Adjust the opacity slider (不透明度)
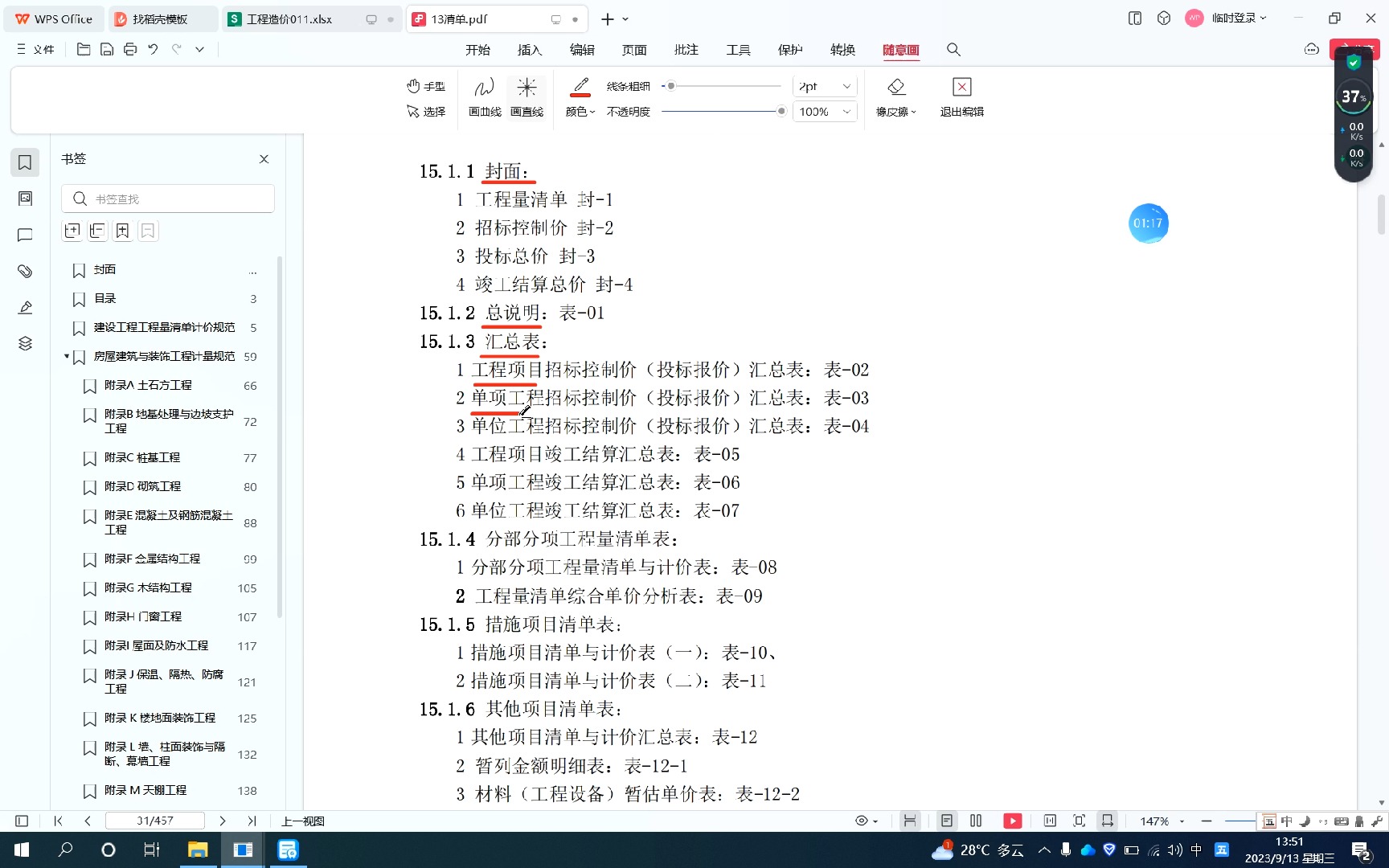 (x=721, y=112)
